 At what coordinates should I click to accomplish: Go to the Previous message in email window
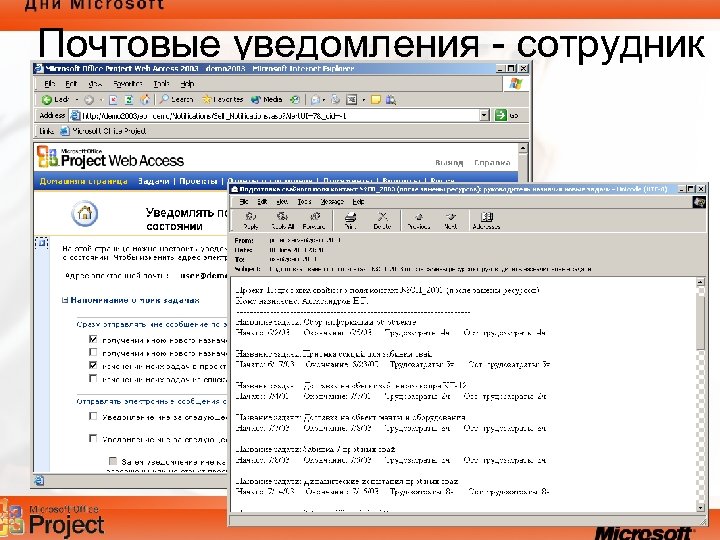[418, 220]
